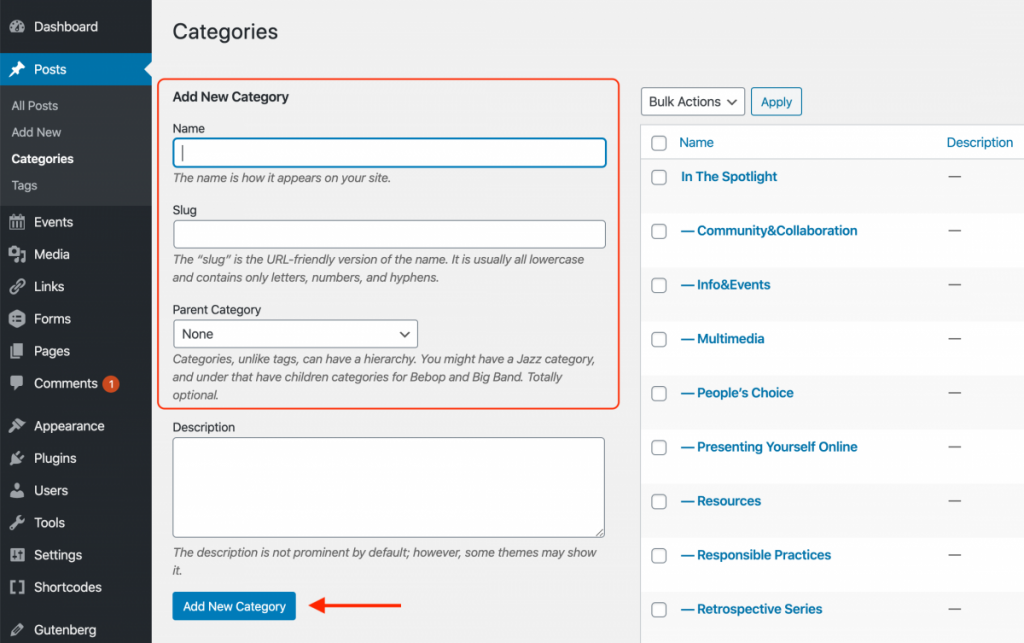
Task: Toggle the select-all checkbox beside Name header
Action: (x=659, y=143)
